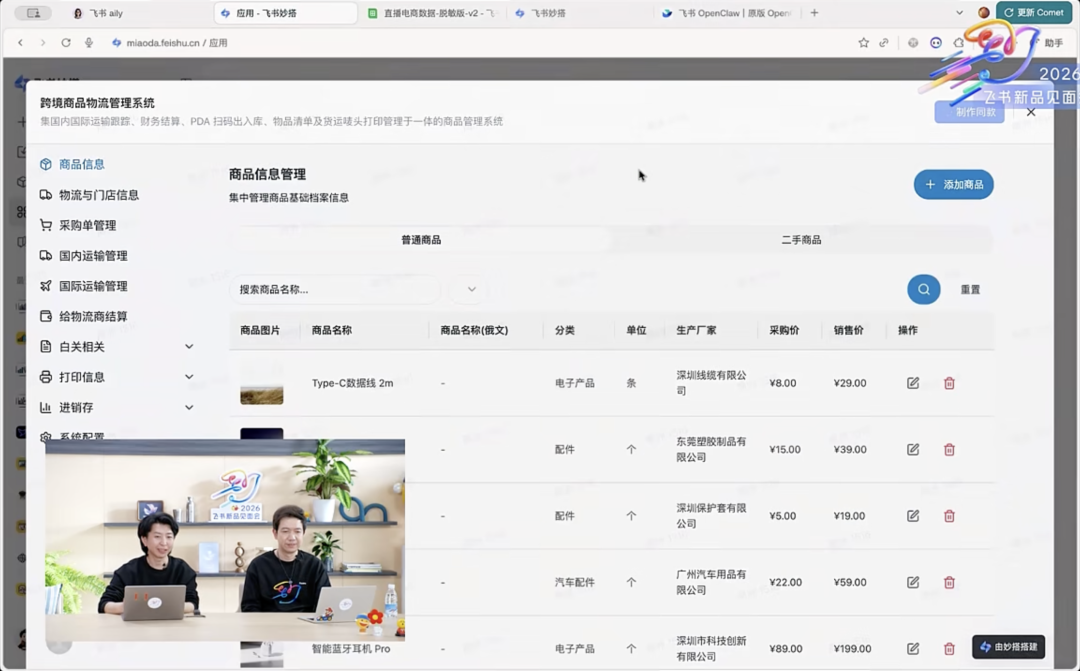This screenshot has width=1080, height=671.
Task: Edit the 智能蓝牙耳机 Pro product
Action: pos(912,648)
